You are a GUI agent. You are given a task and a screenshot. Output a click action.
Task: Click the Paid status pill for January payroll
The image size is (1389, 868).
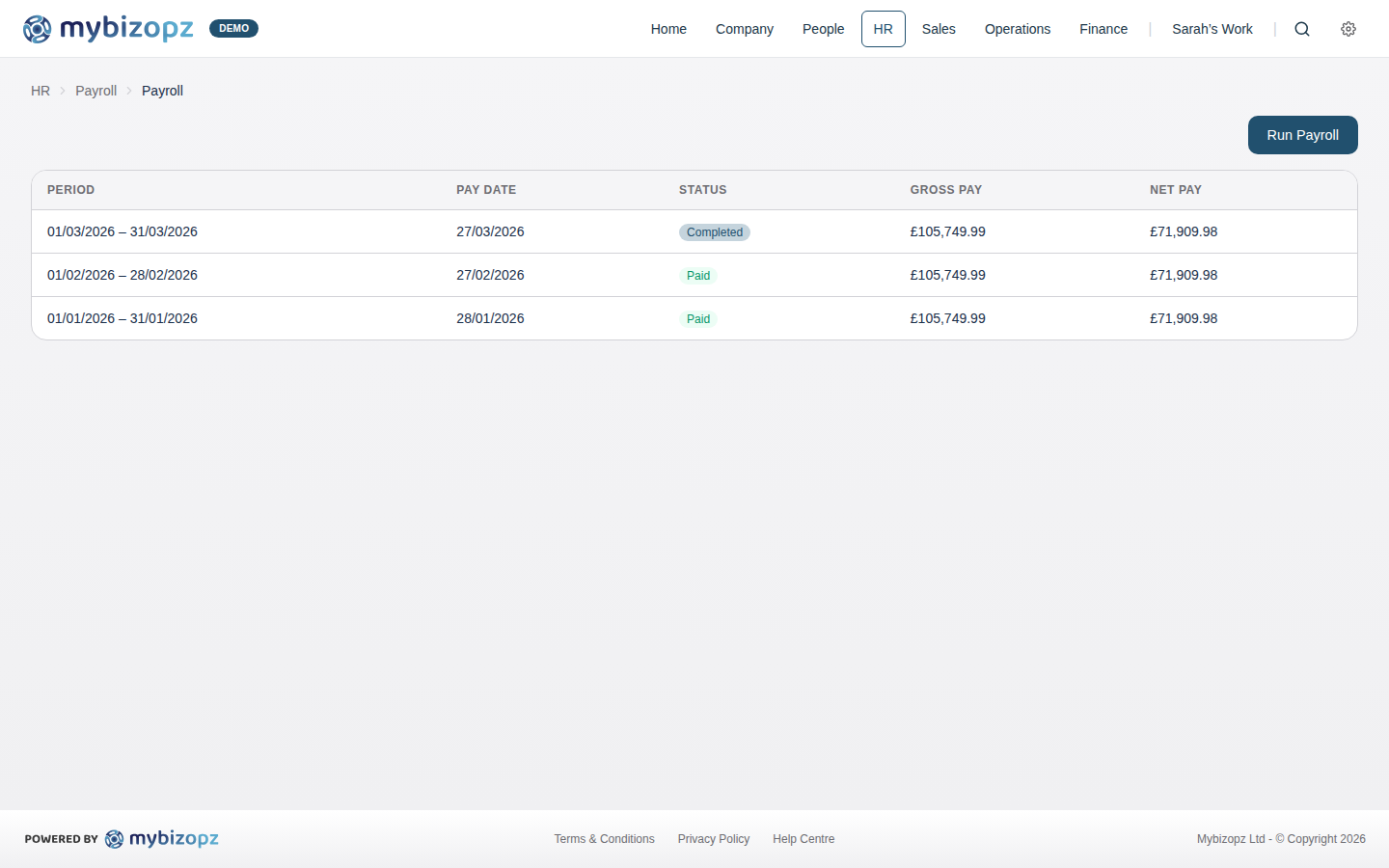click(697, 318)
